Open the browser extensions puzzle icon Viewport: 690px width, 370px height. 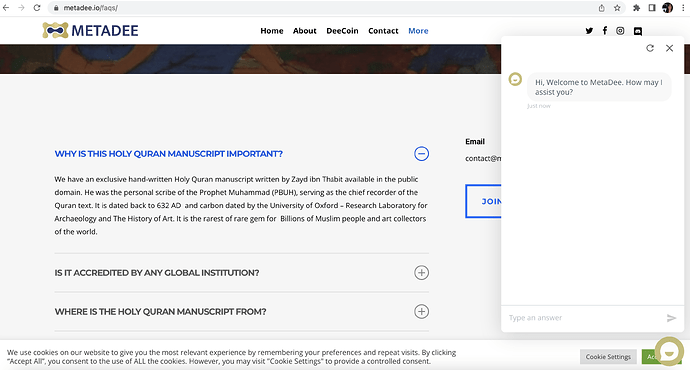636,8
